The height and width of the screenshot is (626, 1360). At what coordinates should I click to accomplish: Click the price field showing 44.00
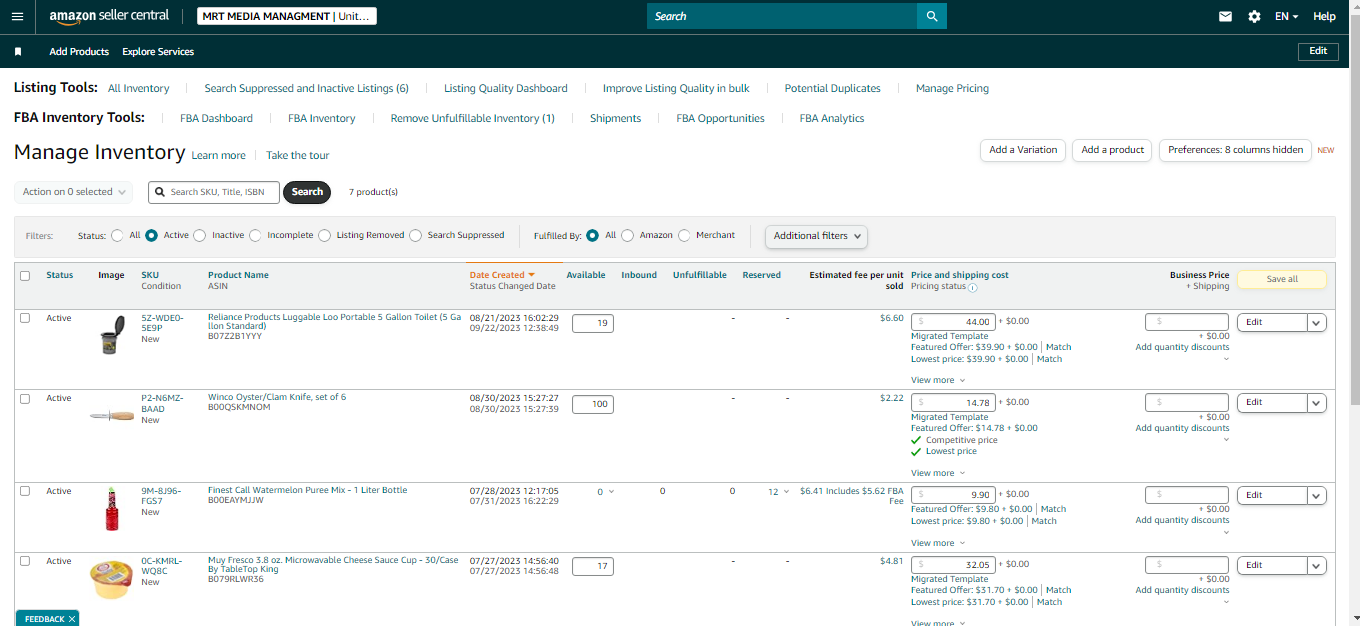click(953, 322)
